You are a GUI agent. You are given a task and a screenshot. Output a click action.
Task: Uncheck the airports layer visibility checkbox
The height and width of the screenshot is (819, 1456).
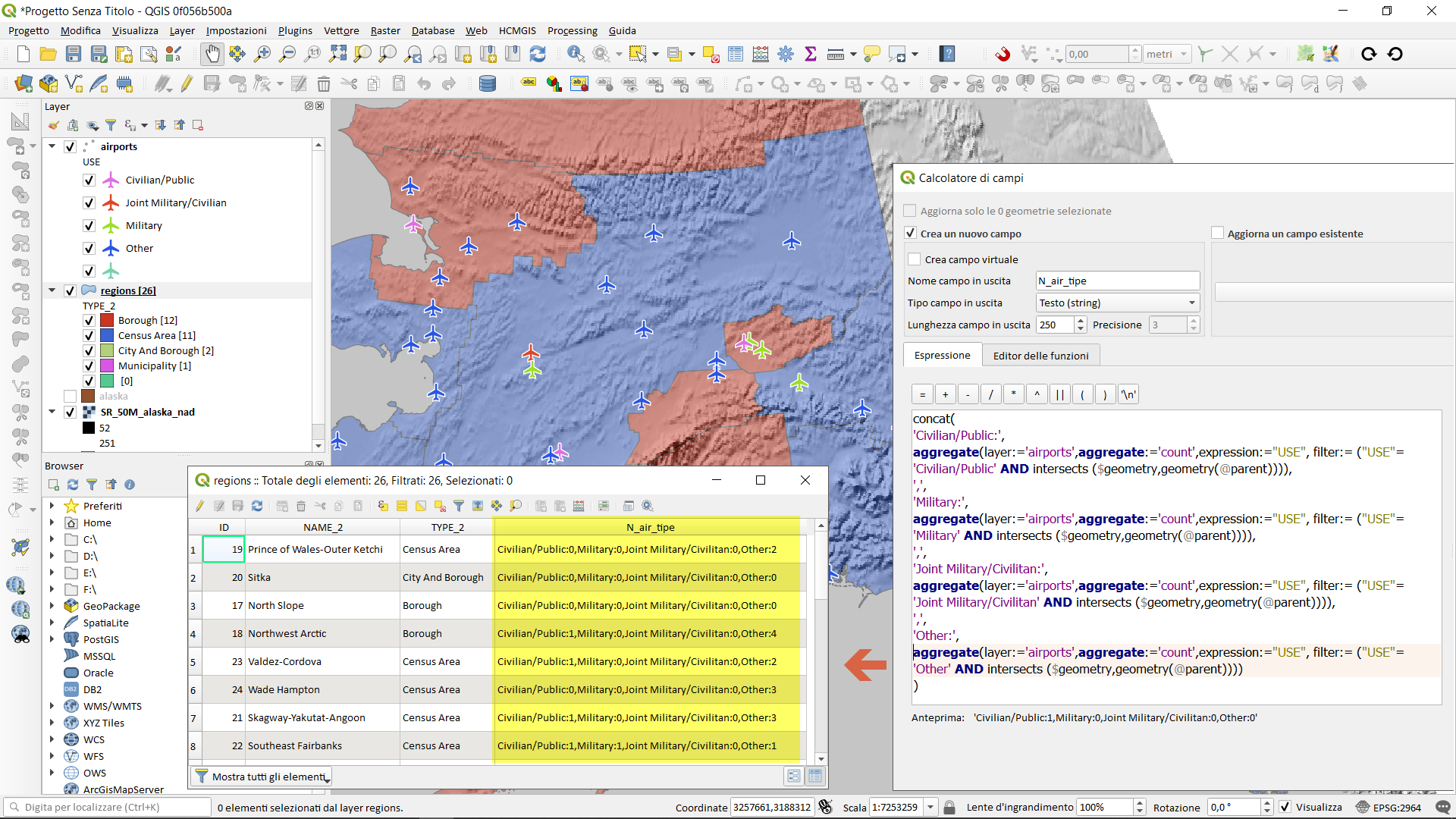click(71, 146)
